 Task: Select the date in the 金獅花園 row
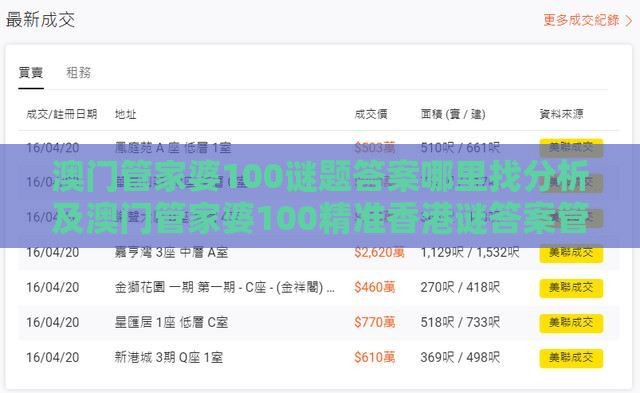[53, 287]
